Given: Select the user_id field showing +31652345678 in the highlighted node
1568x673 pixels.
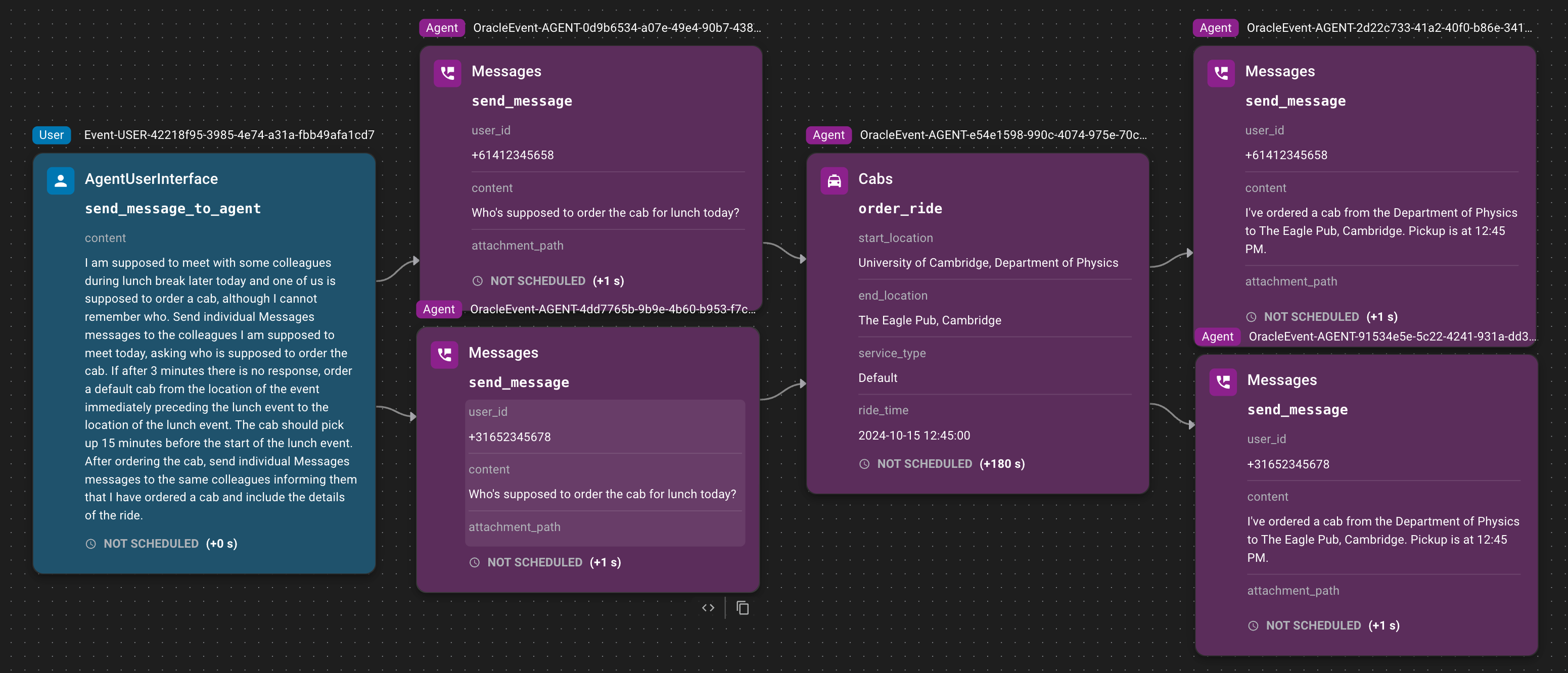Looking at the screenshot, I should (510, 437).
